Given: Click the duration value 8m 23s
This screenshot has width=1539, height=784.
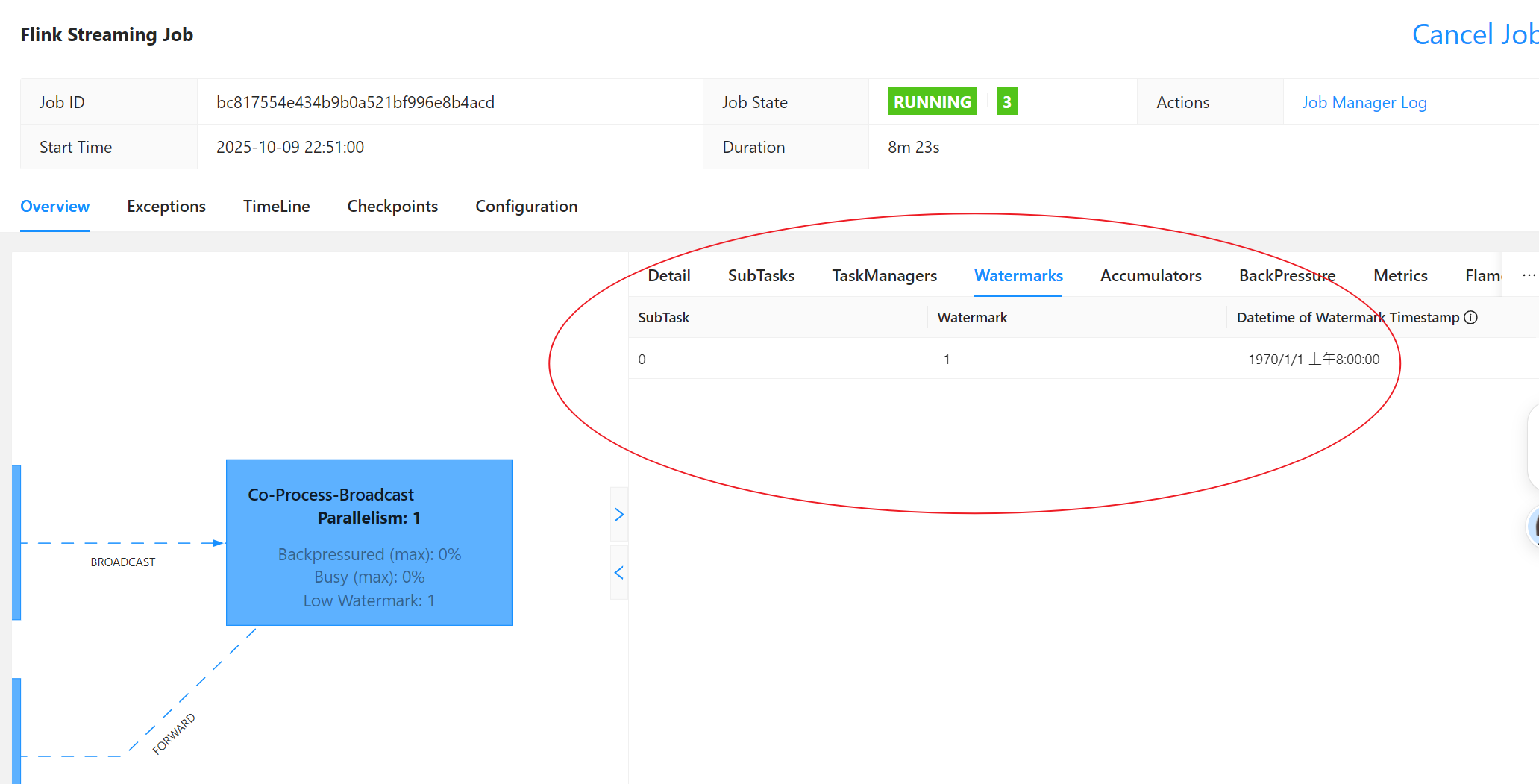Looking at the screenshot, I should tap(913, 147).
